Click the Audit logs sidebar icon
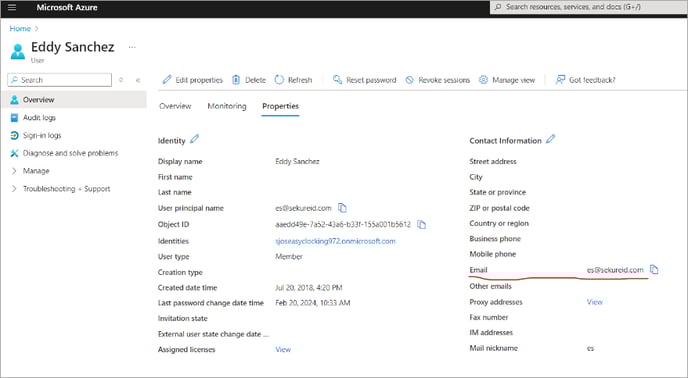 (x=14, y=118)
